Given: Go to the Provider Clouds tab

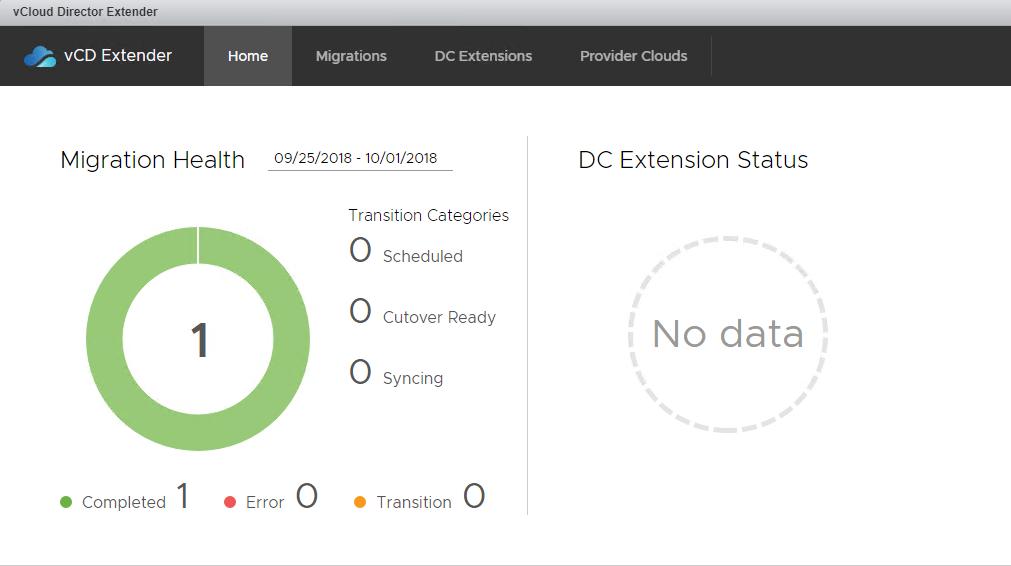Looking at the screenshot, I should point(633,56).
